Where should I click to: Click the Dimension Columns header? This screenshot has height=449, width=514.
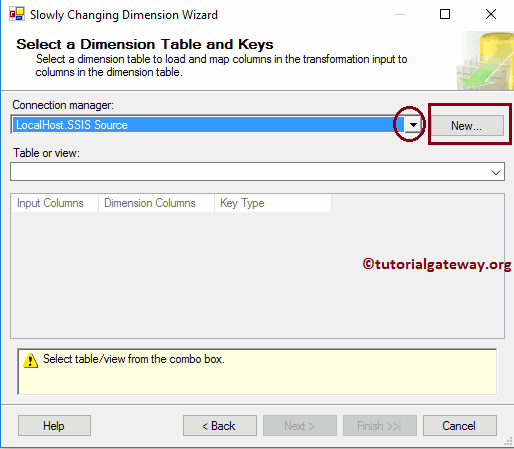(156, 203)
